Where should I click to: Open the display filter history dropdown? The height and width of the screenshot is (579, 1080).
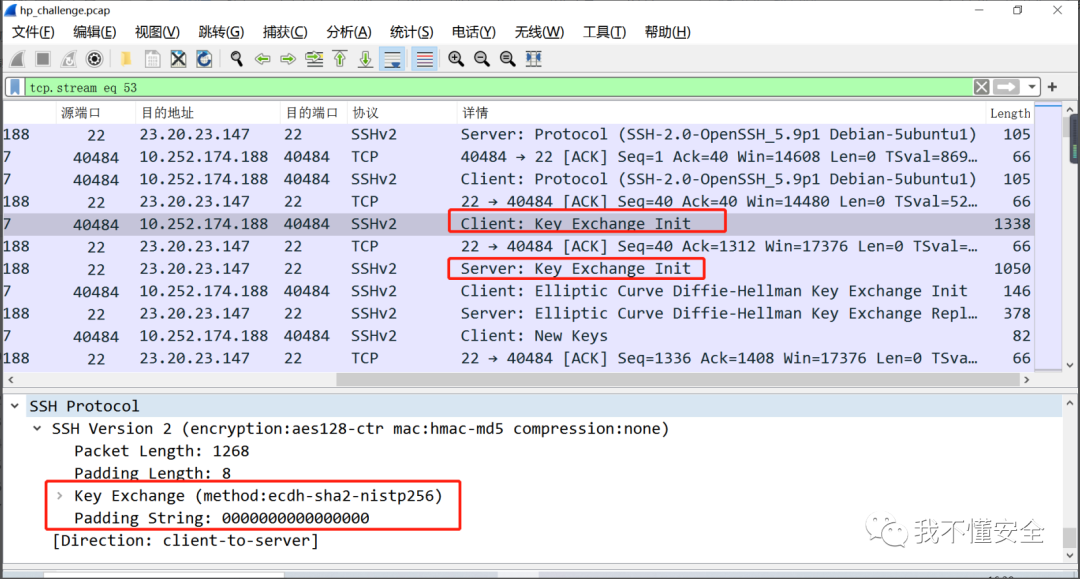pyautogui.click(x=1031, y=87)
